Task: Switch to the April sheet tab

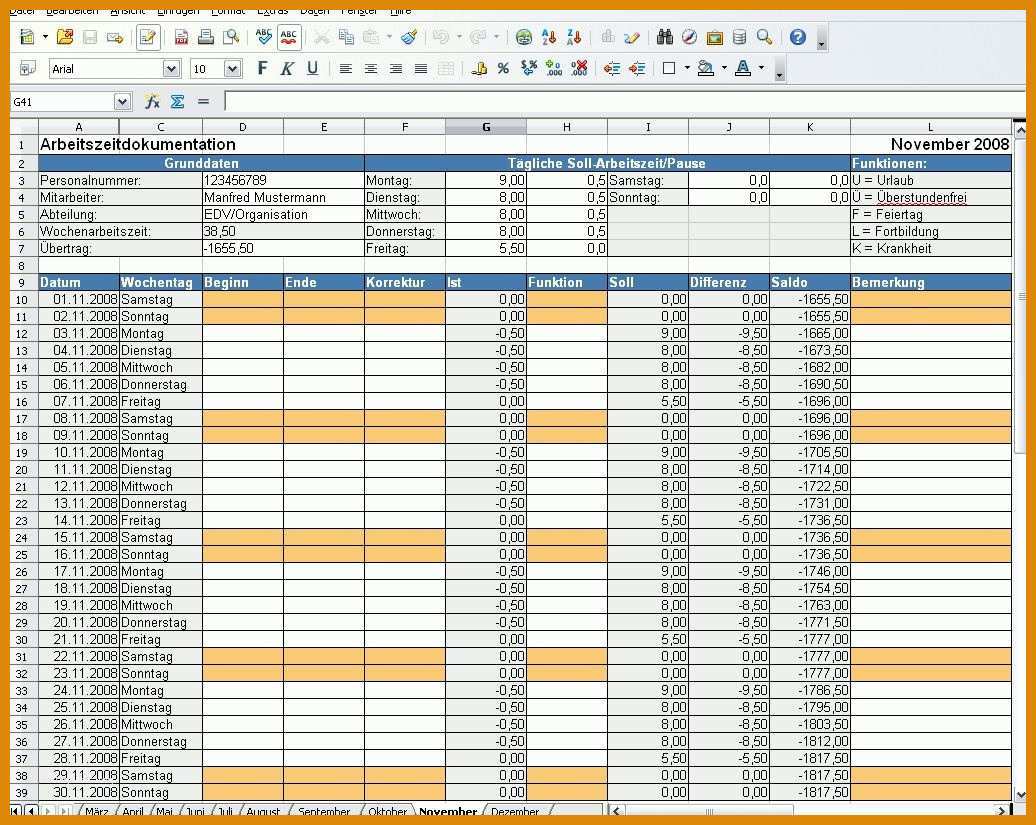Action: coord(133,812)
